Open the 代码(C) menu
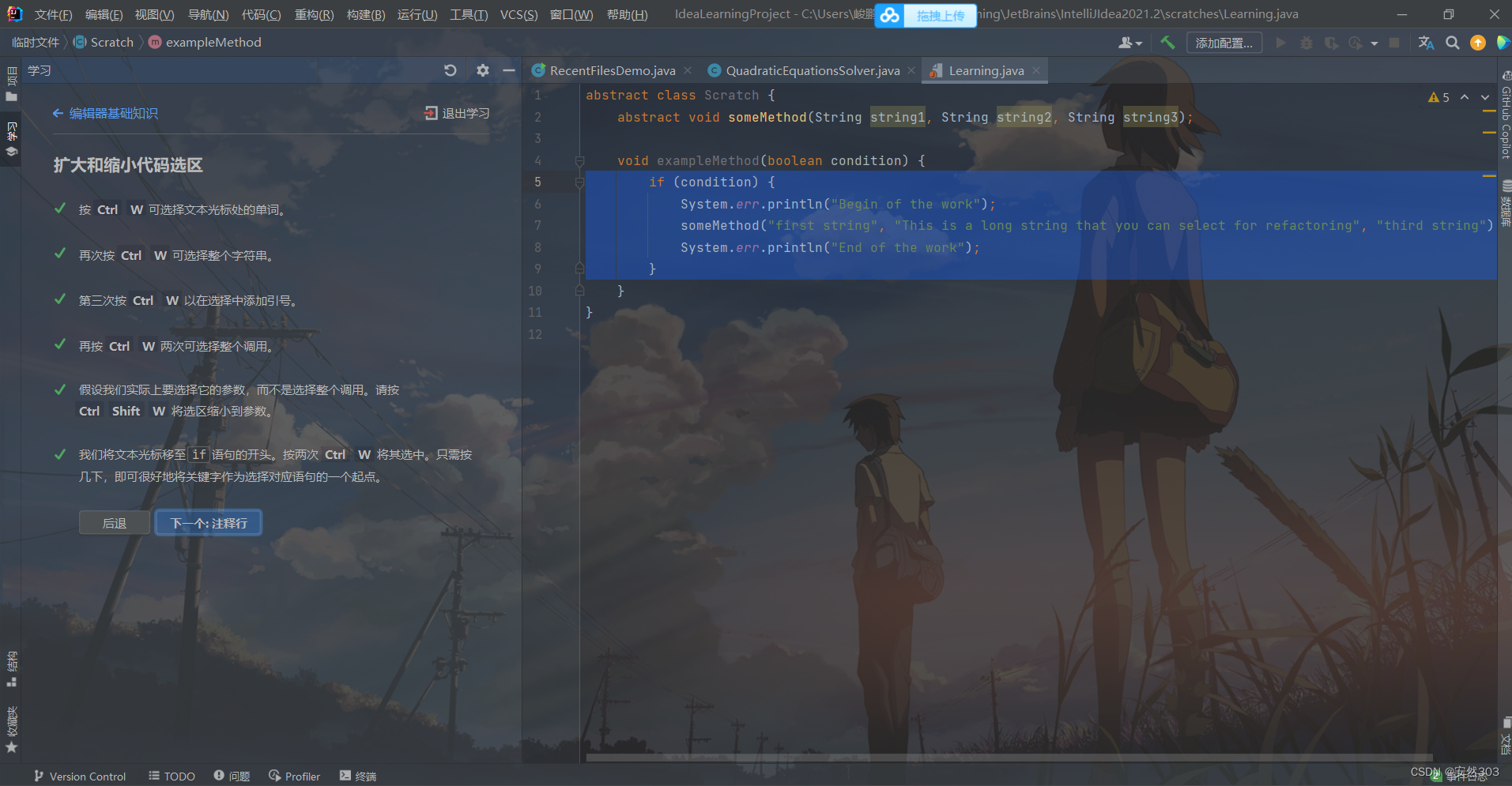 pyautogui.click(x=261, y=14)
